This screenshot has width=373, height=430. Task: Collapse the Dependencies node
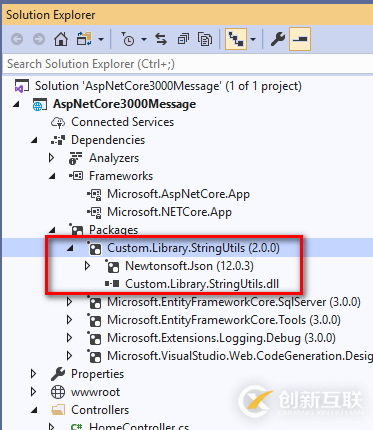[34, 141]
